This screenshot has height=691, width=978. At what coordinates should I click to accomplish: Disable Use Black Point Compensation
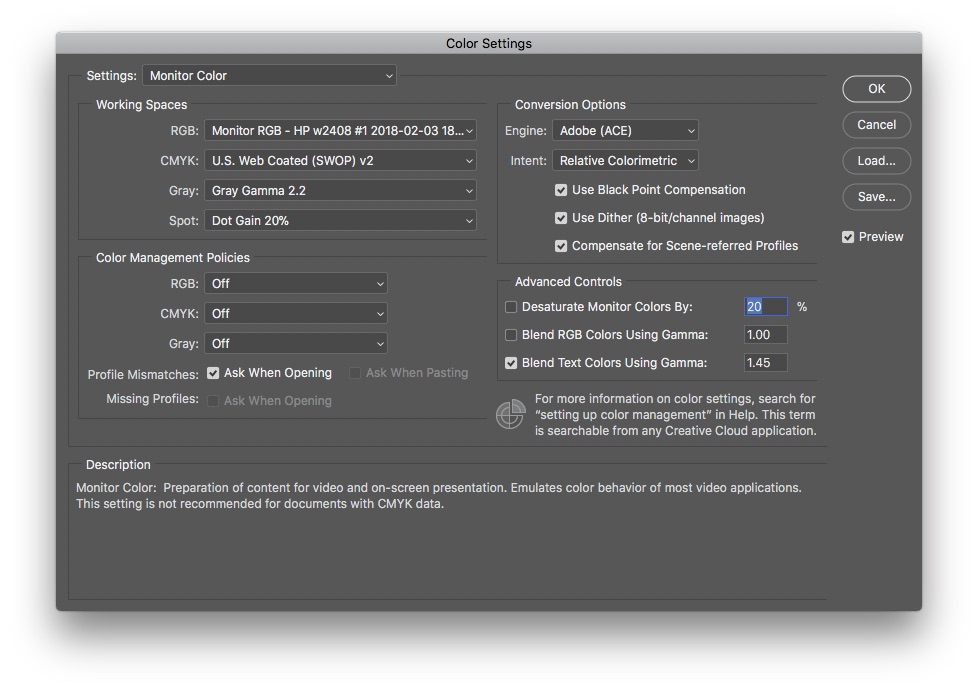(x=561, y=190)
